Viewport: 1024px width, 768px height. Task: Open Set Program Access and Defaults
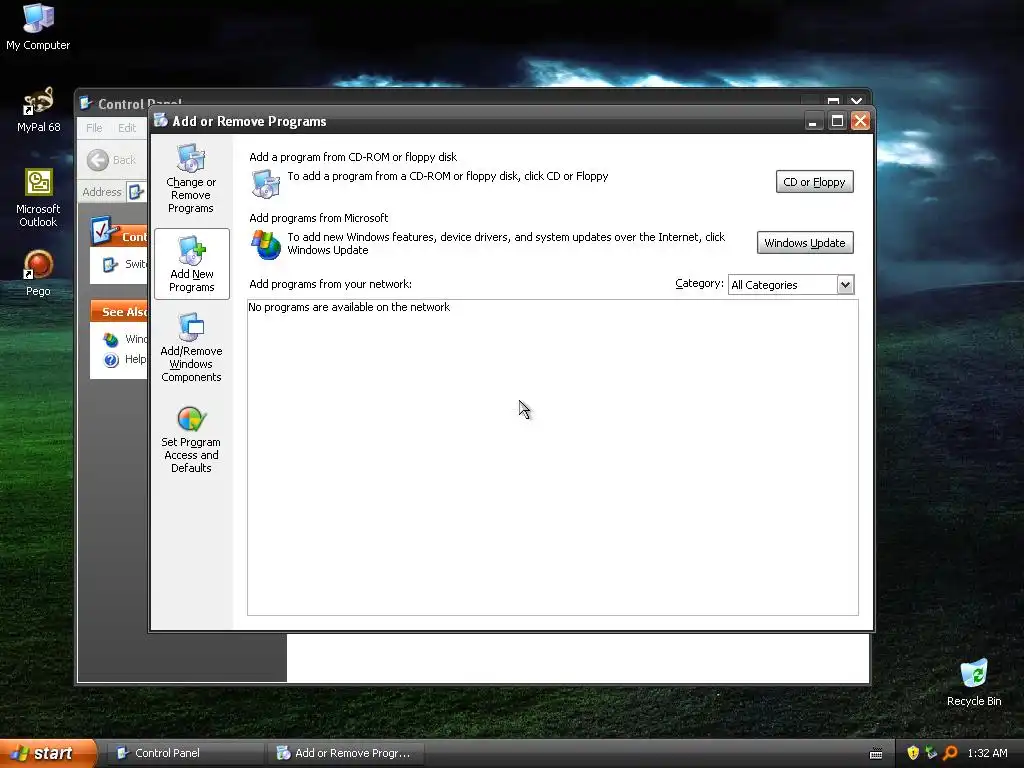pyautogui.click(x=191, y=439)
